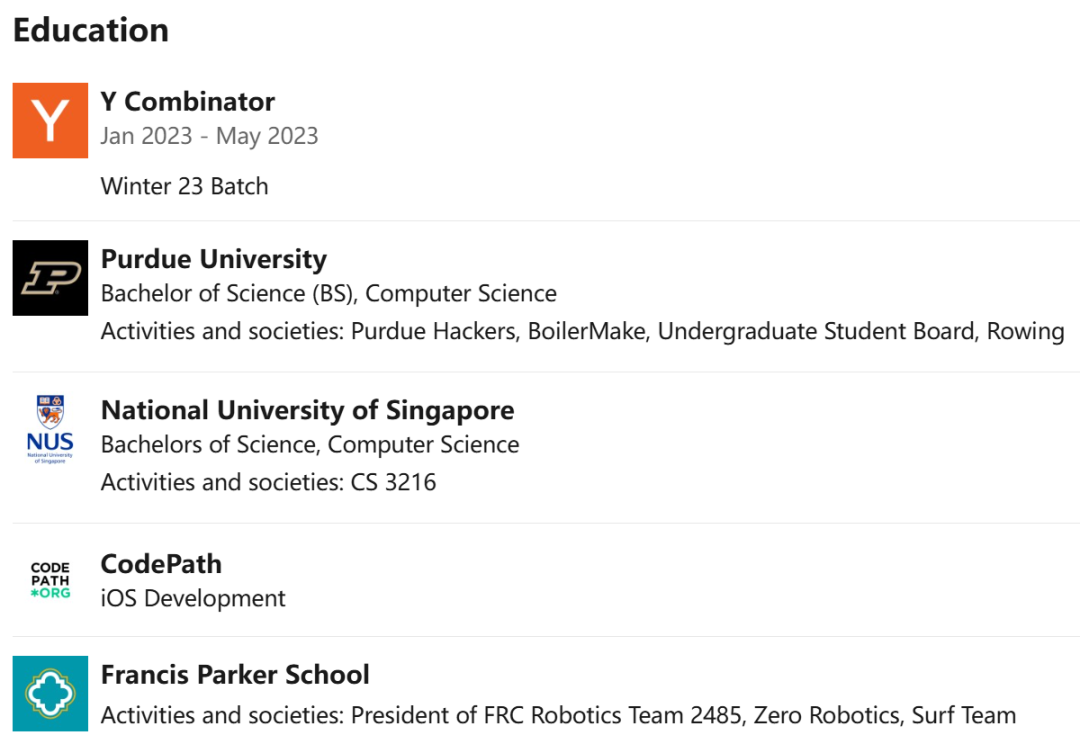The width and height of the screenshot is (1080, 753).
Task: Click the Purdue University P logo
Action: (50, 278)
